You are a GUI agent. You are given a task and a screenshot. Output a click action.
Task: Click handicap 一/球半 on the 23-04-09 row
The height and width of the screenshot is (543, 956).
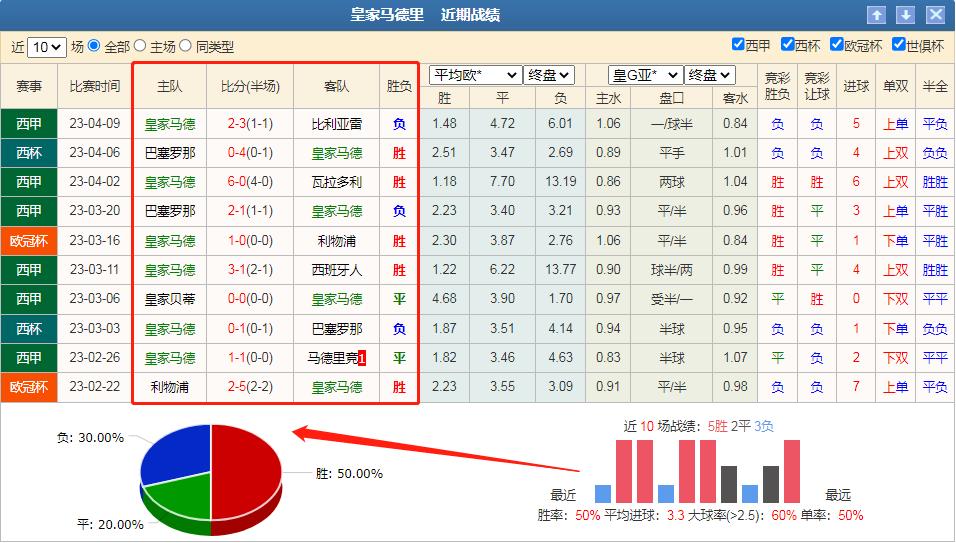click(x=672, y=124)
